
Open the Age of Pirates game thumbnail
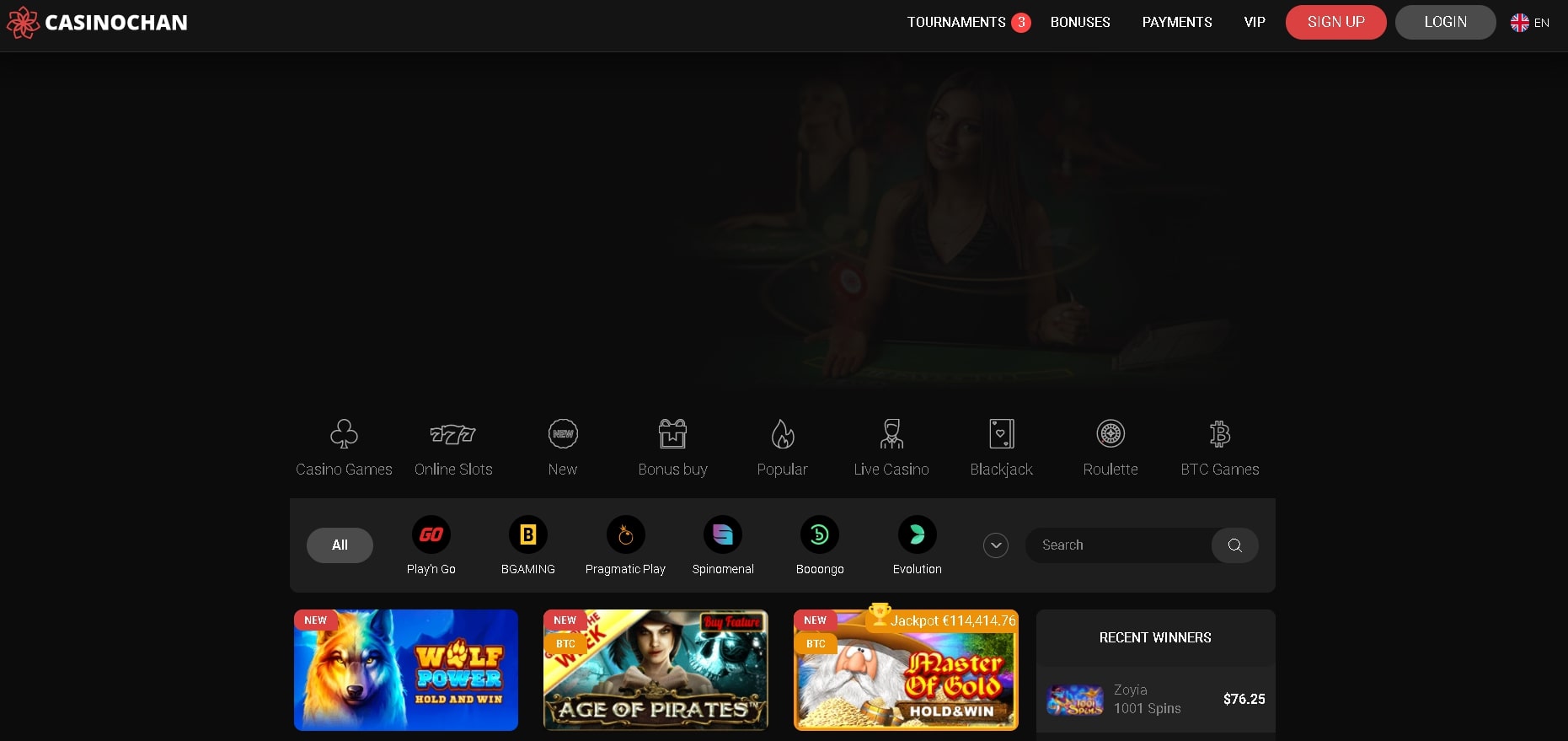click(x=656, y=670)
